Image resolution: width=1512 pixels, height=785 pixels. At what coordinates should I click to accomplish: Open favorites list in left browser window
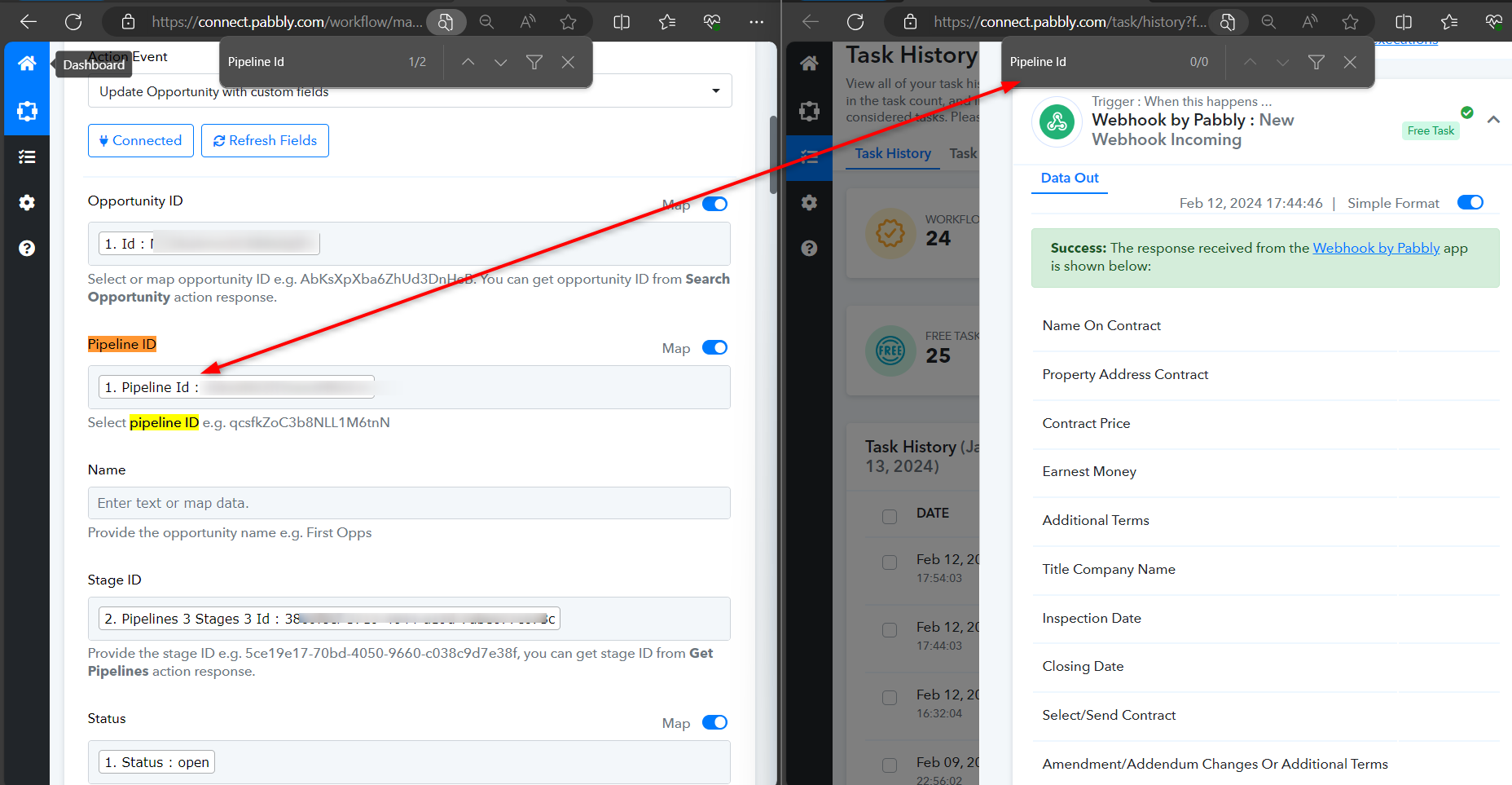[667, 22]
